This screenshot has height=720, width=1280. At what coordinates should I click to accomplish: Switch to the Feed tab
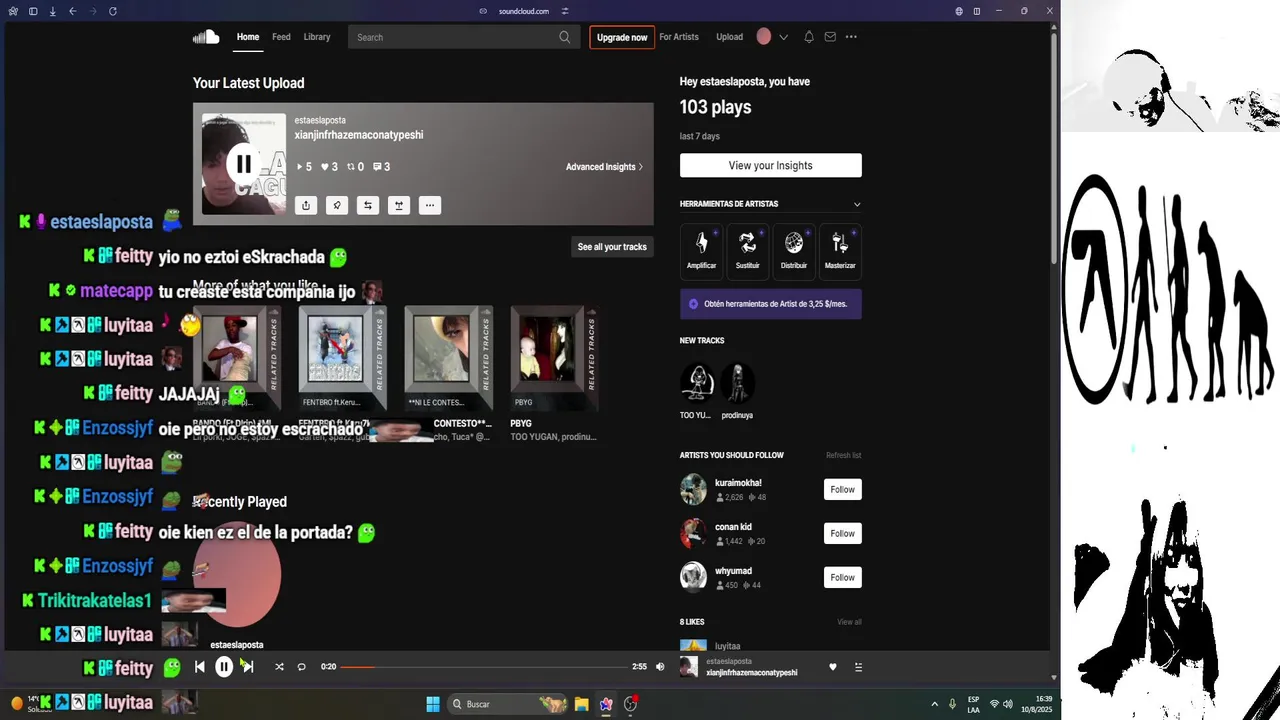pos(281,37)
